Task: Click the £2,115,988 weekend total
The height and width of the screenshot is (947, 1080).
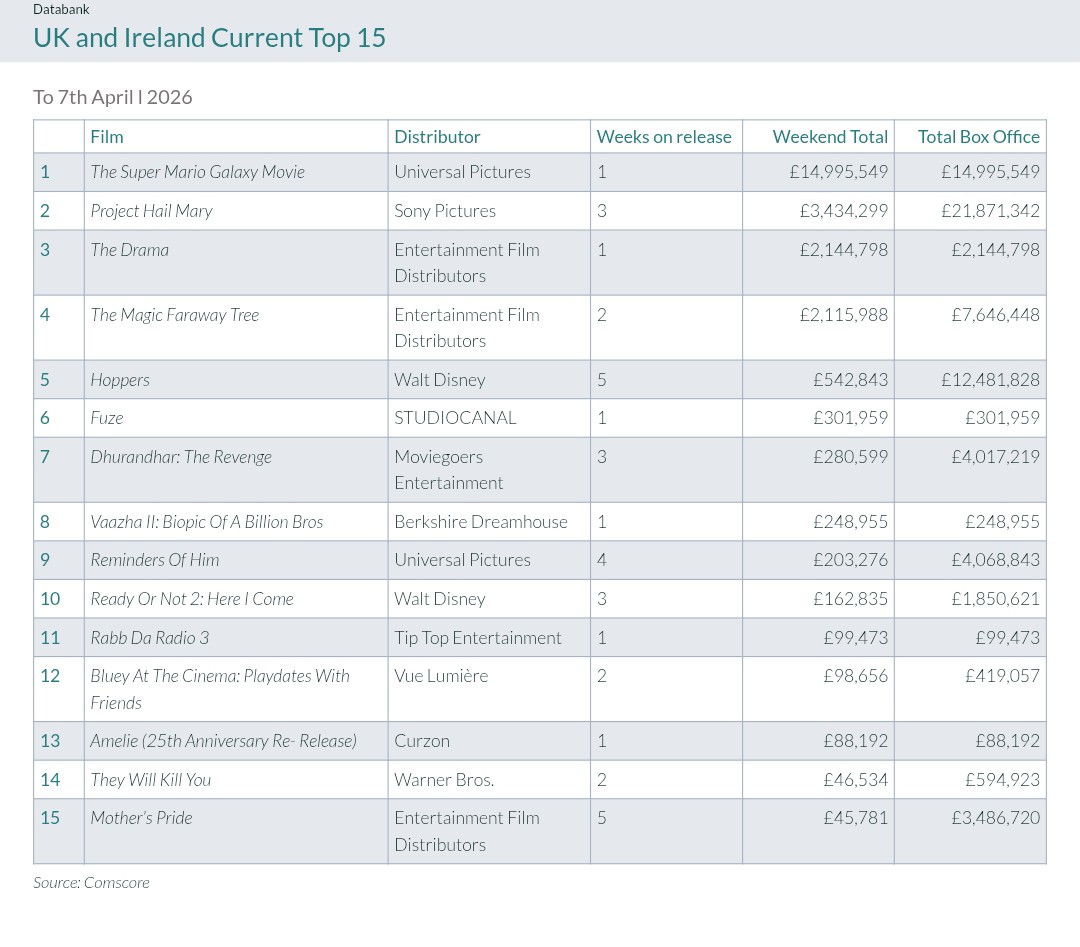Action: pyautogui.click(x=844, y=315)
